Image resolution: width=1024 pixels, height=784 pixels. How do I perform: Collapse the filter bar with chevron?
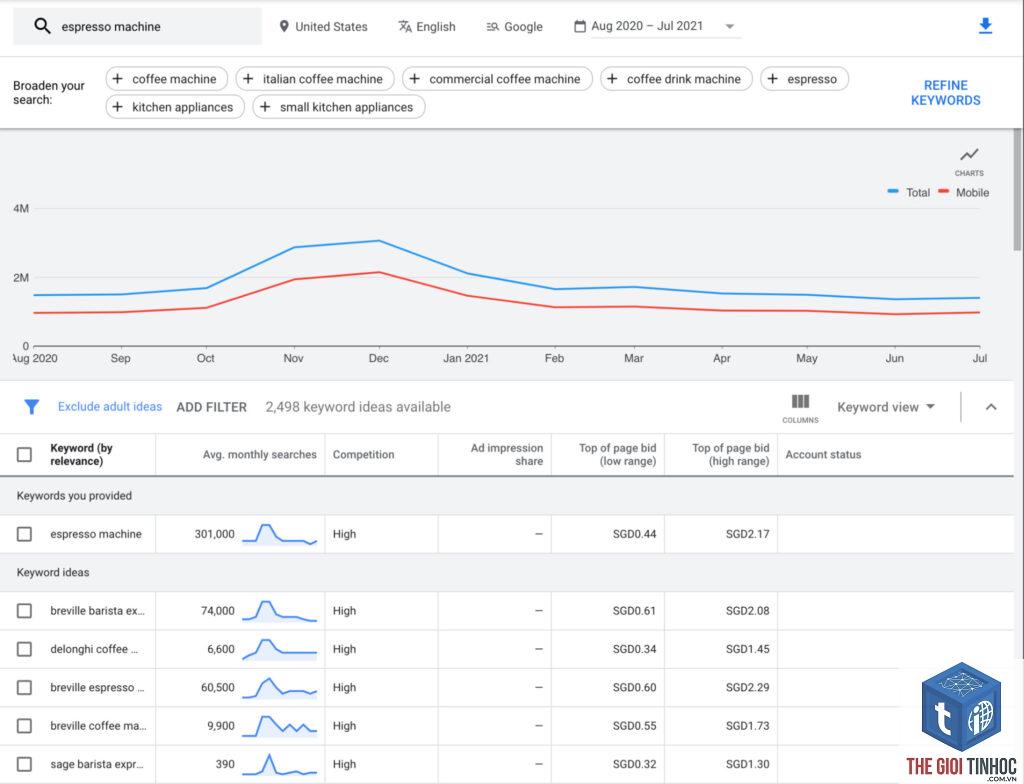[991, 407]
